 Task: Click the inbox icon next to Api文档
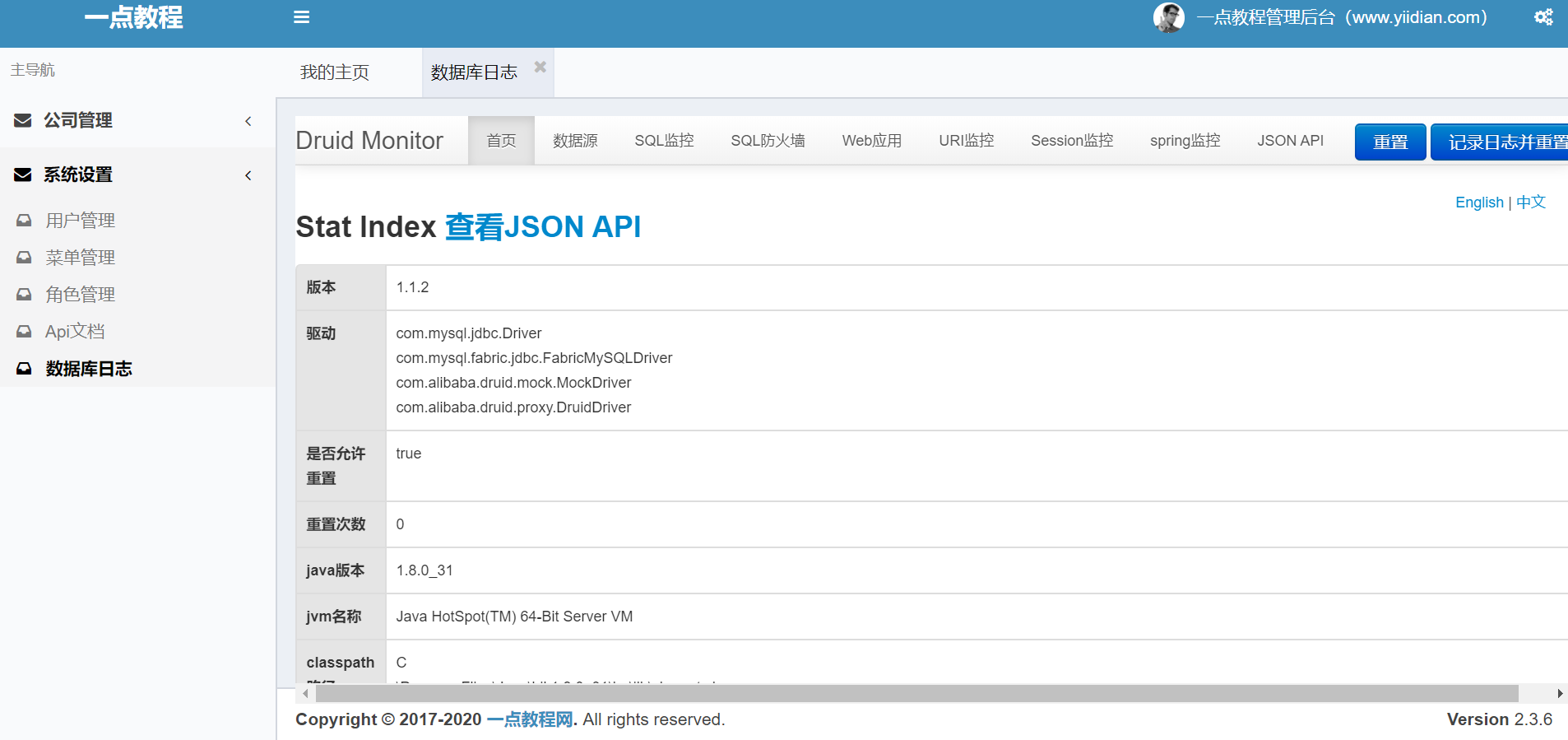coord(25,332)
